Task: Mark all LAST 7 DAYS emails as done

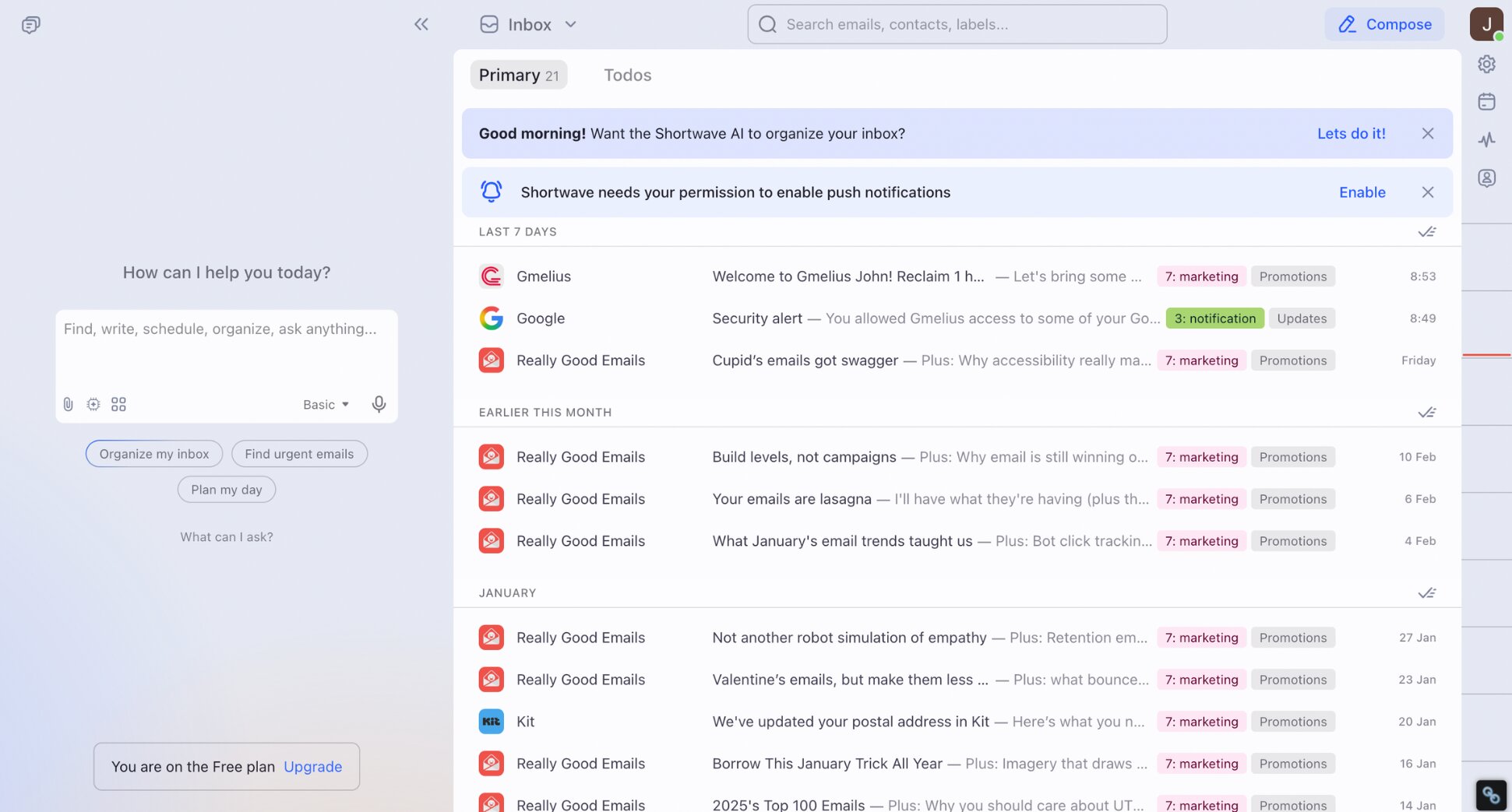Action: point(1428,231)
